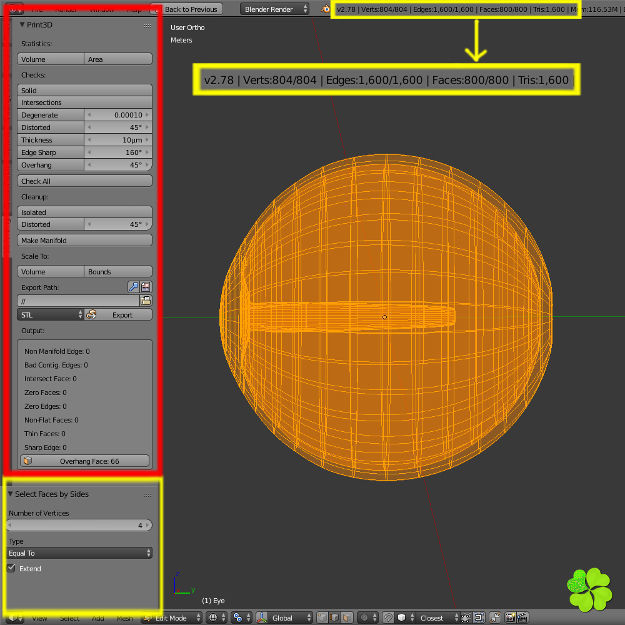
Task: Open viewport shading selector in the 3D header
Action: pyautogui.click(x=217, y=618)
